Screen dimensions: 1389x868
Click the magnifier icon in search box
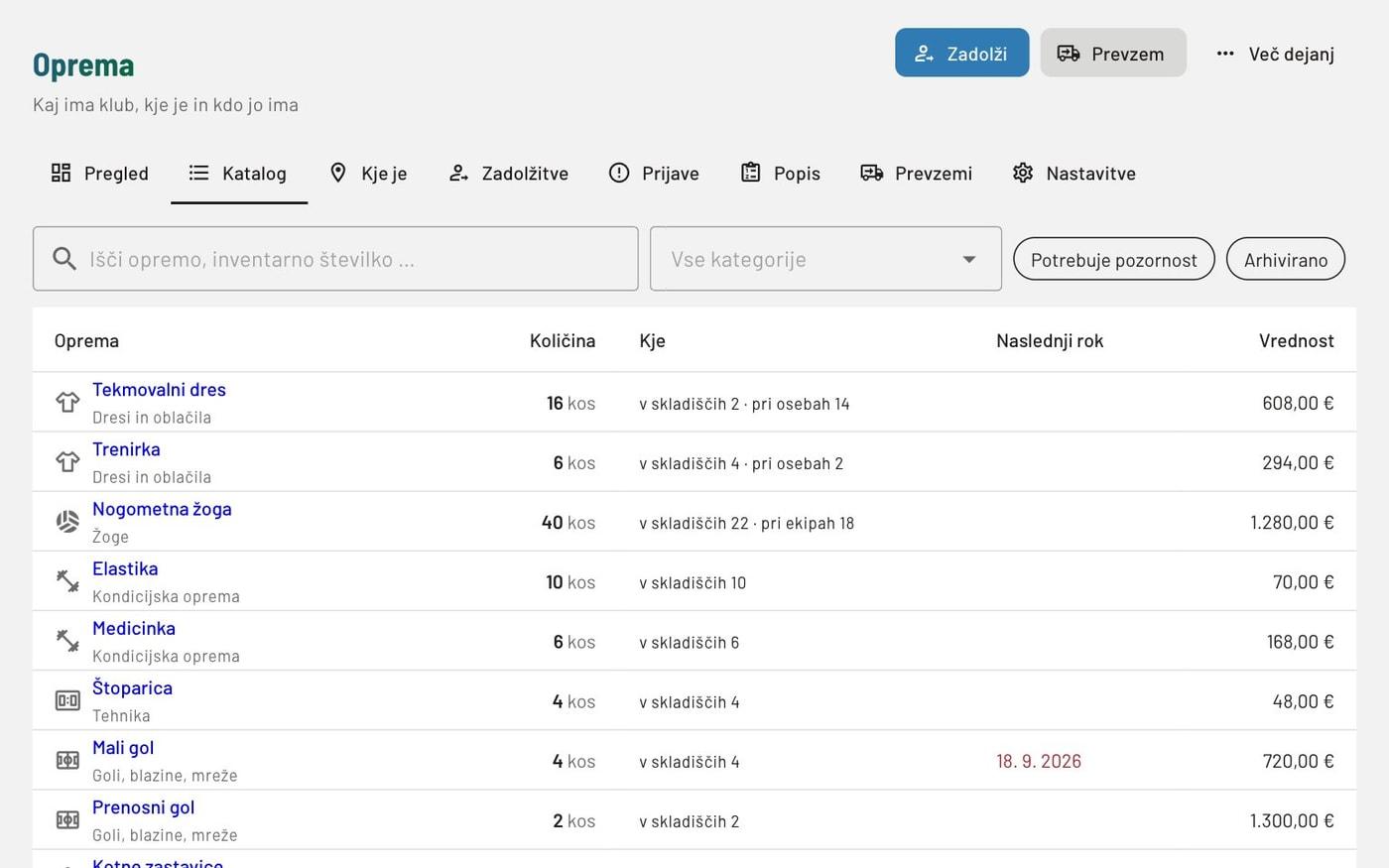64,259
